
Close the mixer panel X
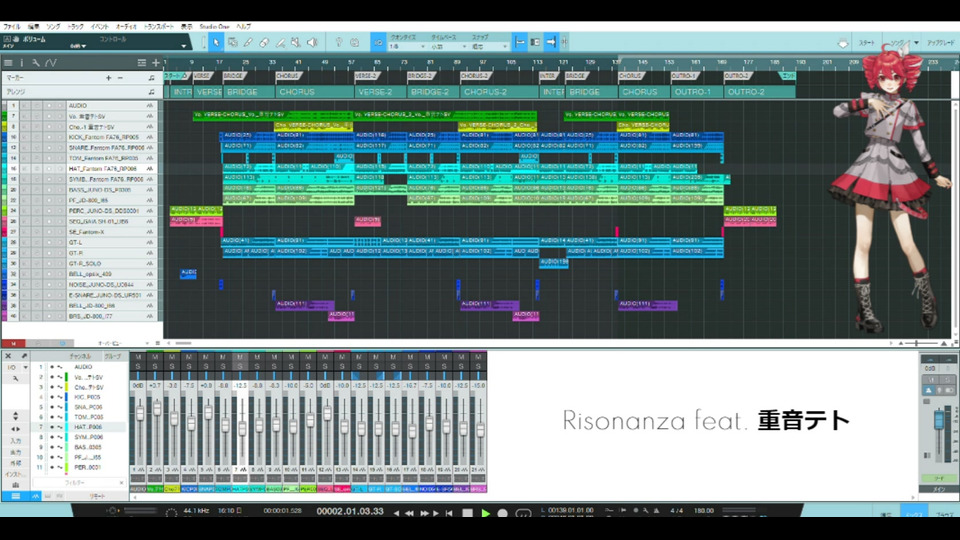[8, 356]
